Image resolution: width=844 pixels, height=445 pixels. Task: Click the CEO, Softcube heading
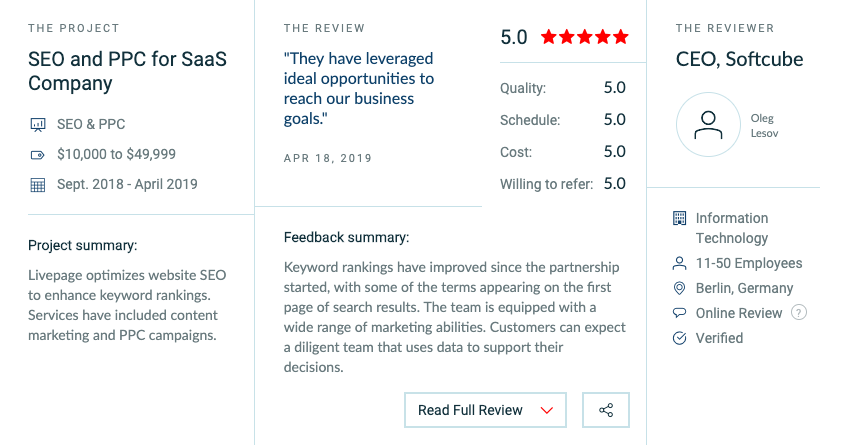(739, 59)
